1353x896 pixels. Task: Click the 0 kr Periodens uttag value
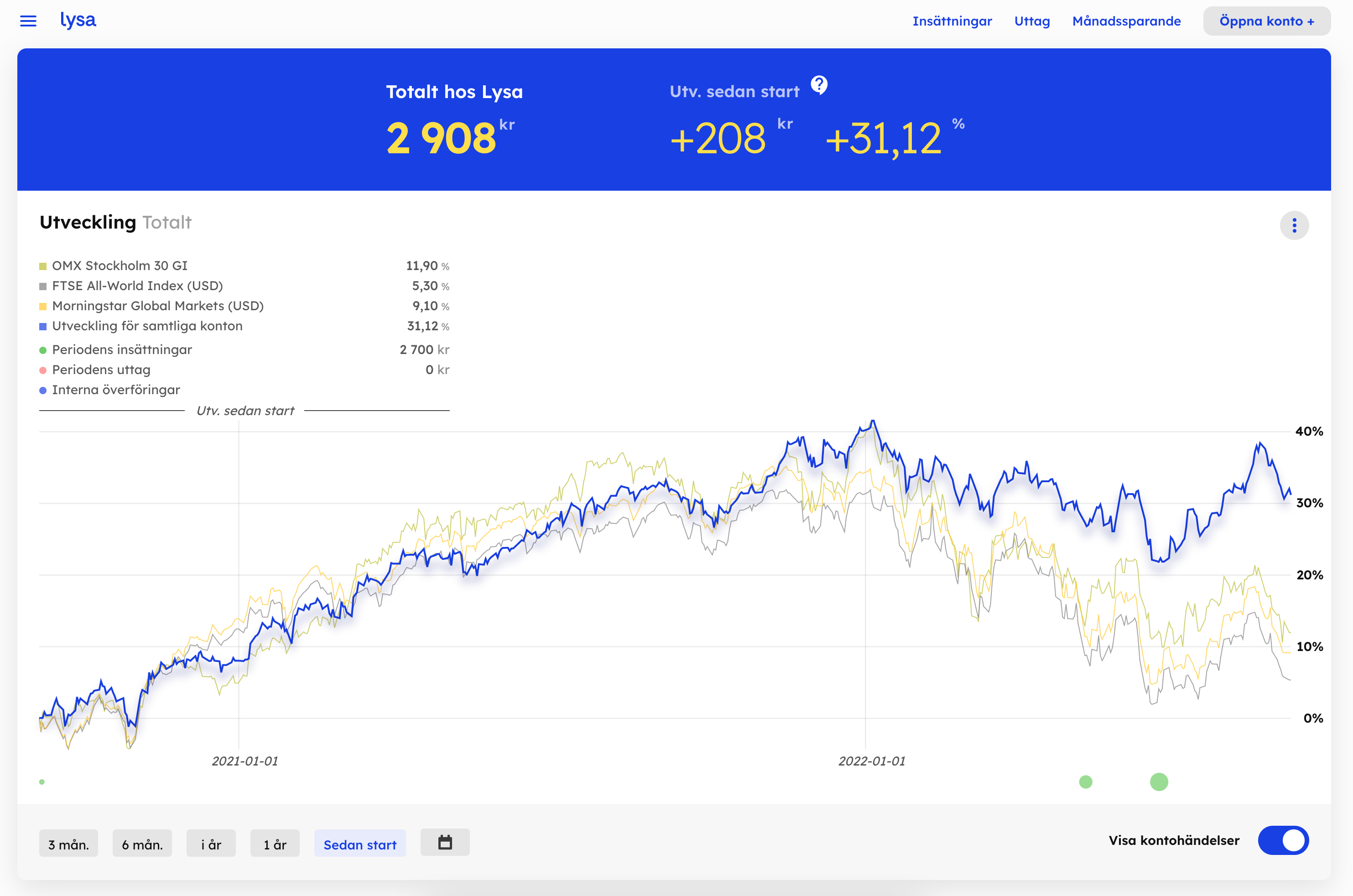[x=437, y=370]
